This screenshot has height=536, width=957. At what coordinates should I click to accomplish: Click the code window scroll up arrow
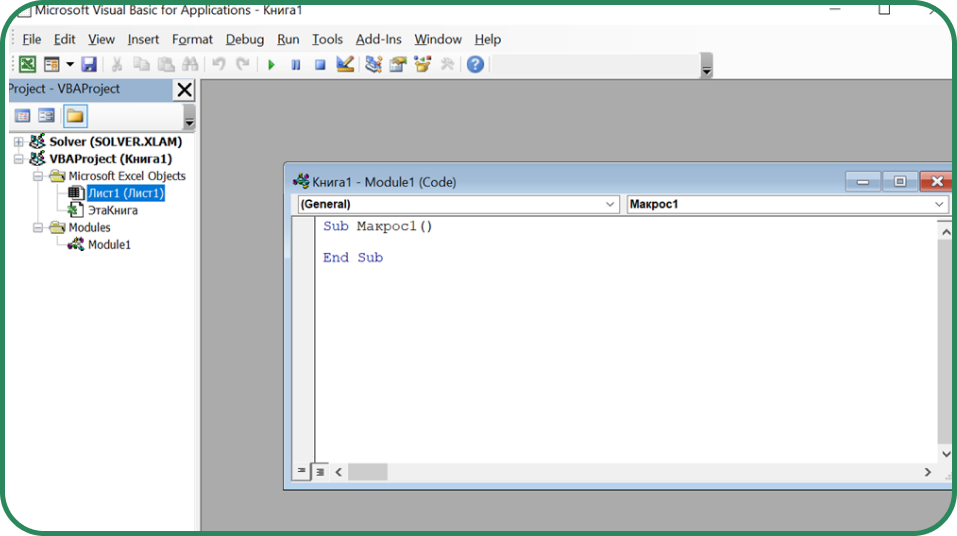pos(945,232)
